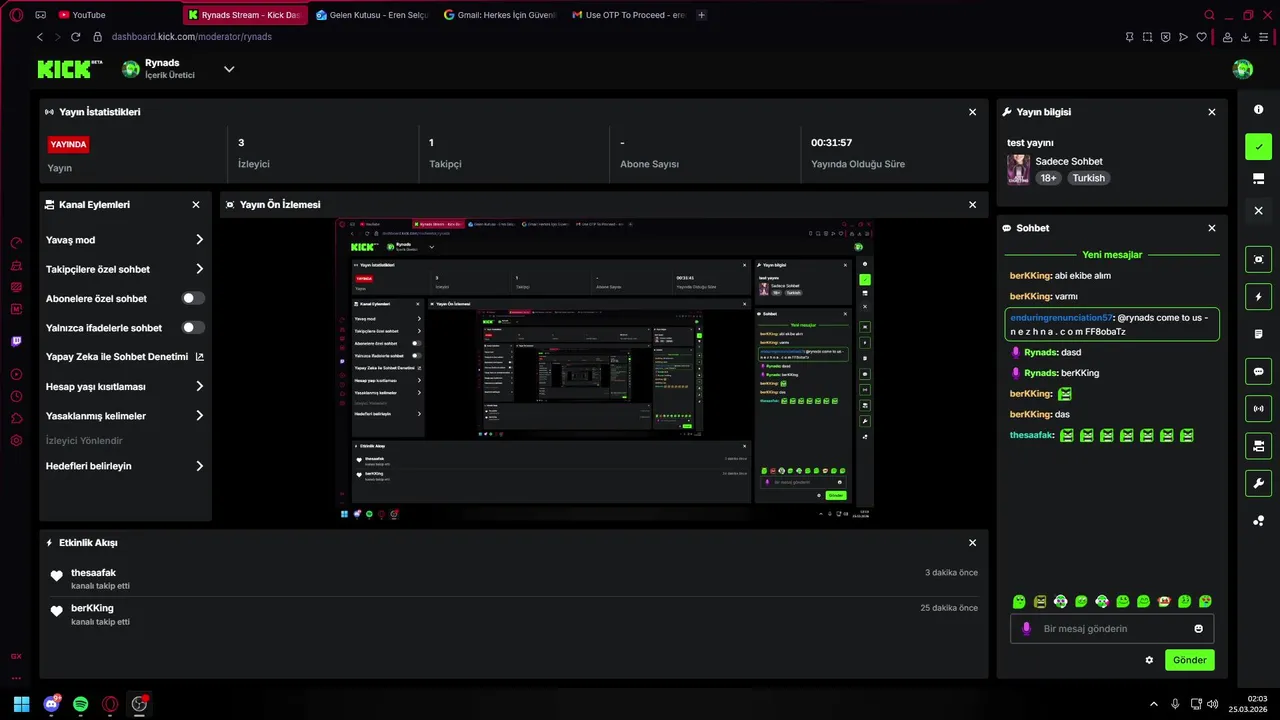Select the Rynads Stream Kick tab

coord(245,15)
